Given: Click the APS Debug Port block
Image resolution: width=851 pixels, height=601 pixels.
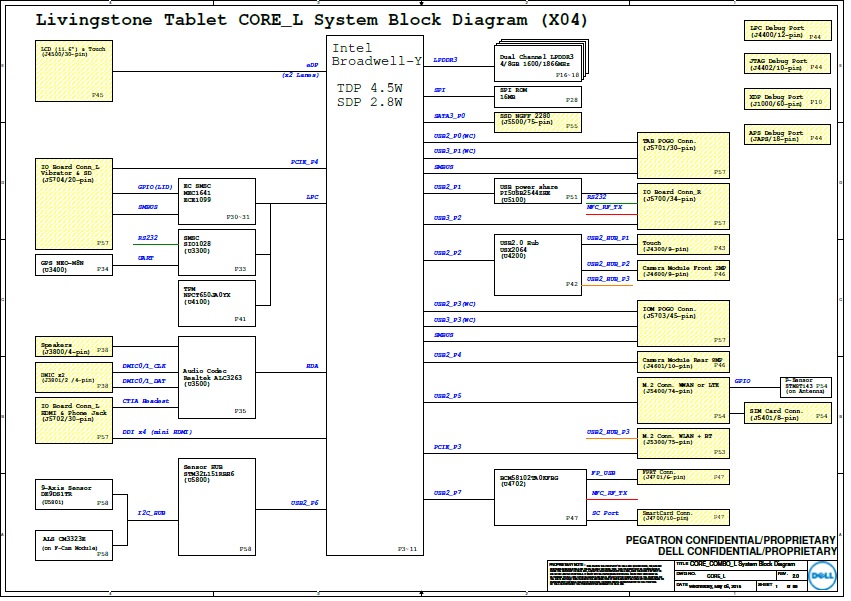Looking at the screenshot, I should coord(788,135).
